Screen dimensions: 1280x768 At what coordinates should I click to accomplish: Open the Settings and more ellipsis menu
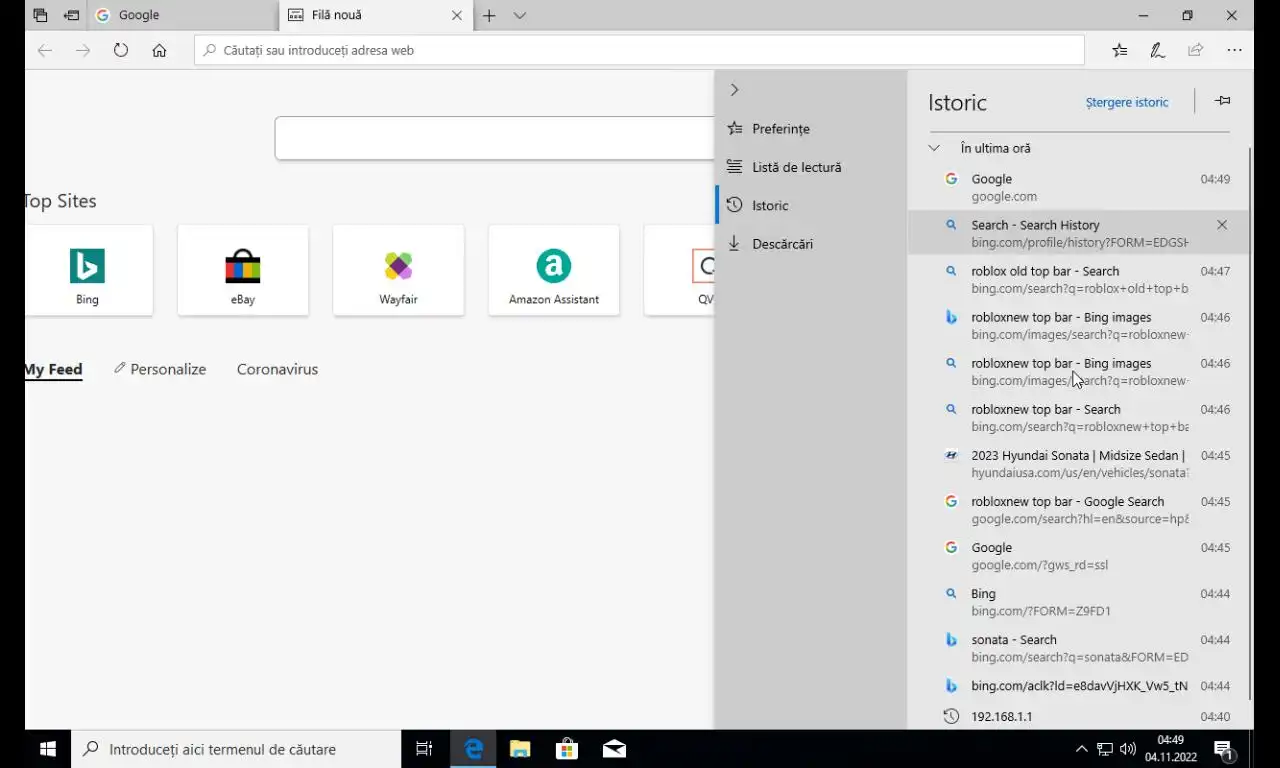1234,50
